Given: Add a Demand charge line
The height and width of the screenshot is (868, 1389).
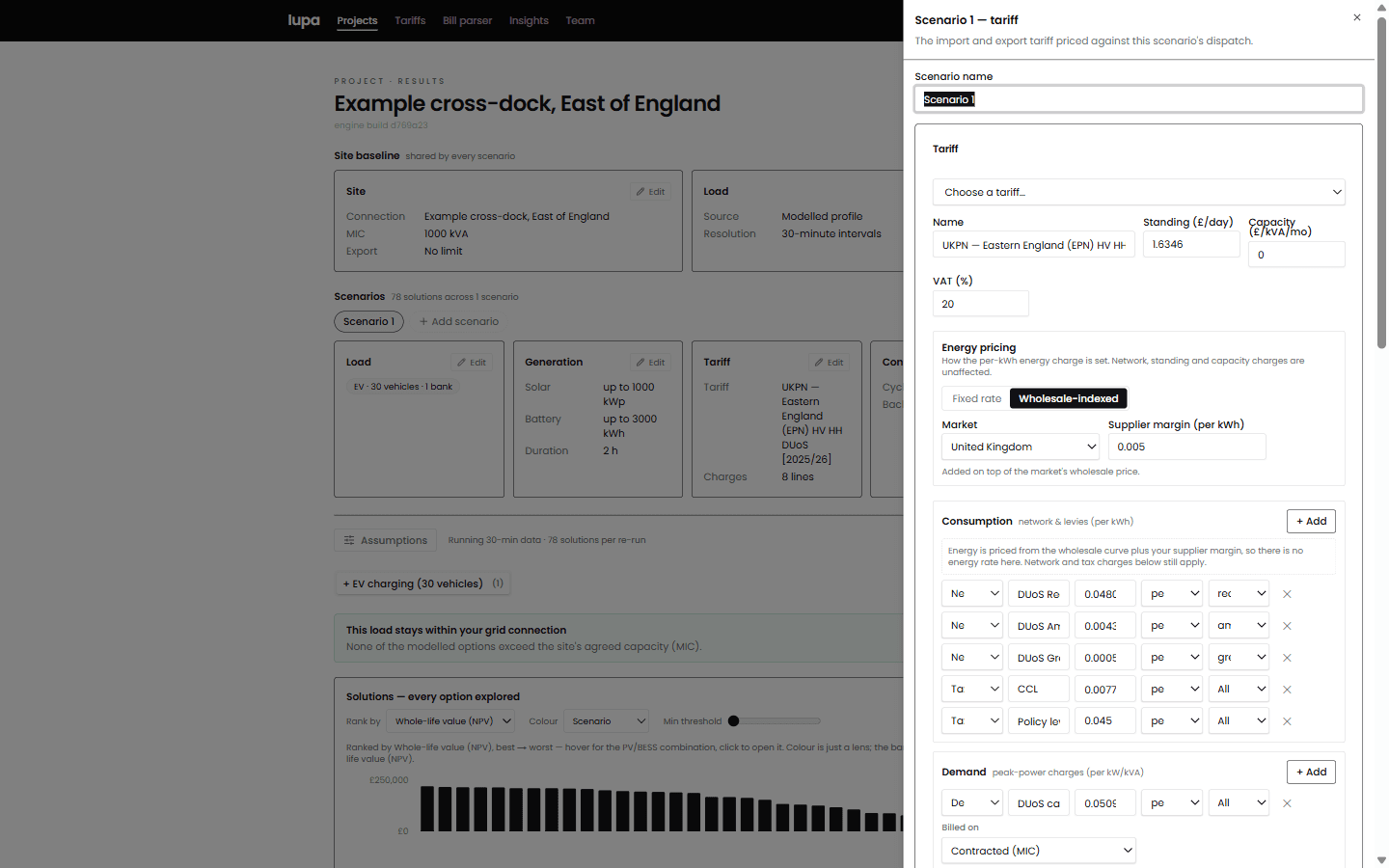Looking at the screenshot, I should (x=1311, y=772).
